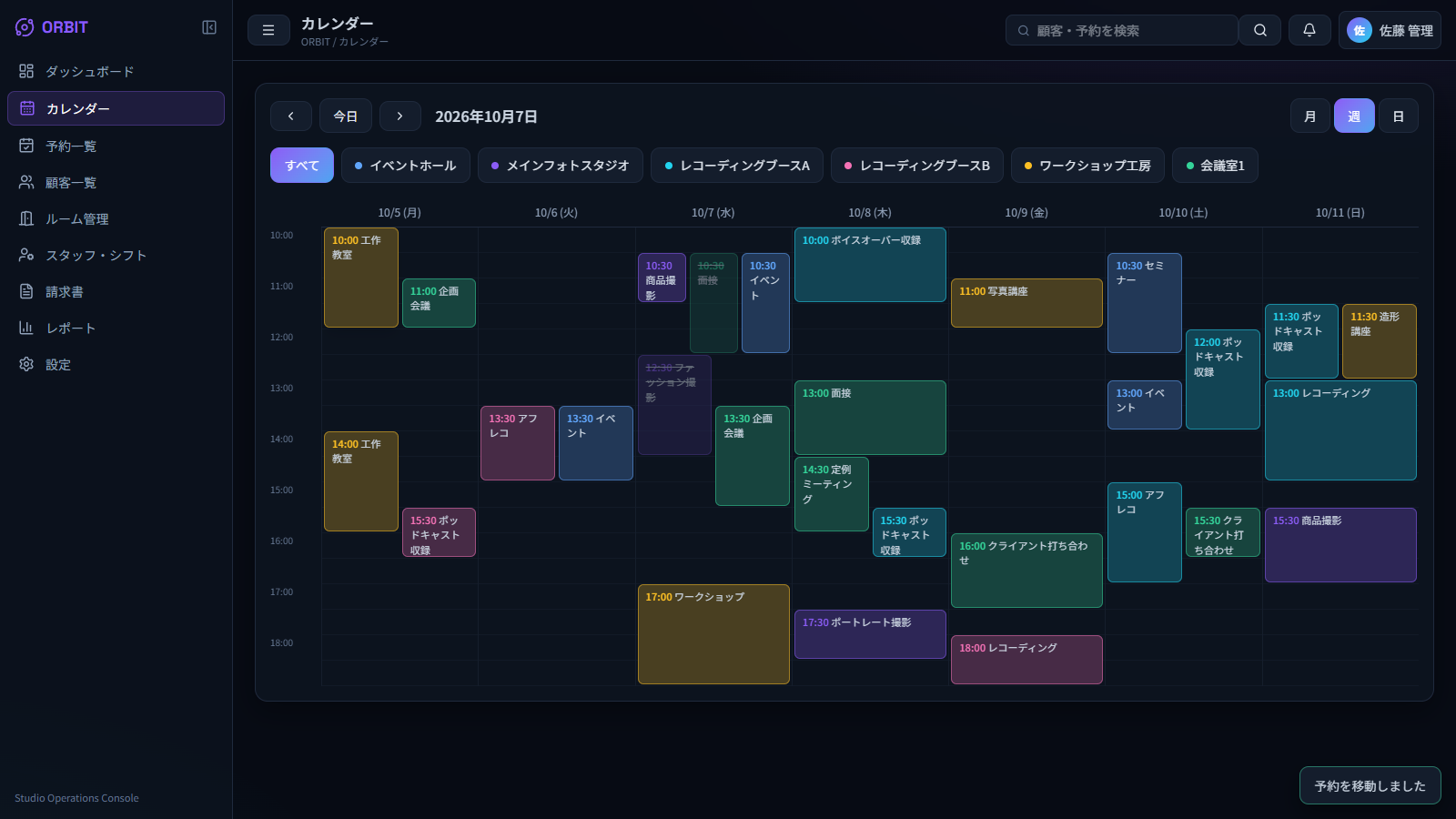Open 請求書 in sidebar

116,291
